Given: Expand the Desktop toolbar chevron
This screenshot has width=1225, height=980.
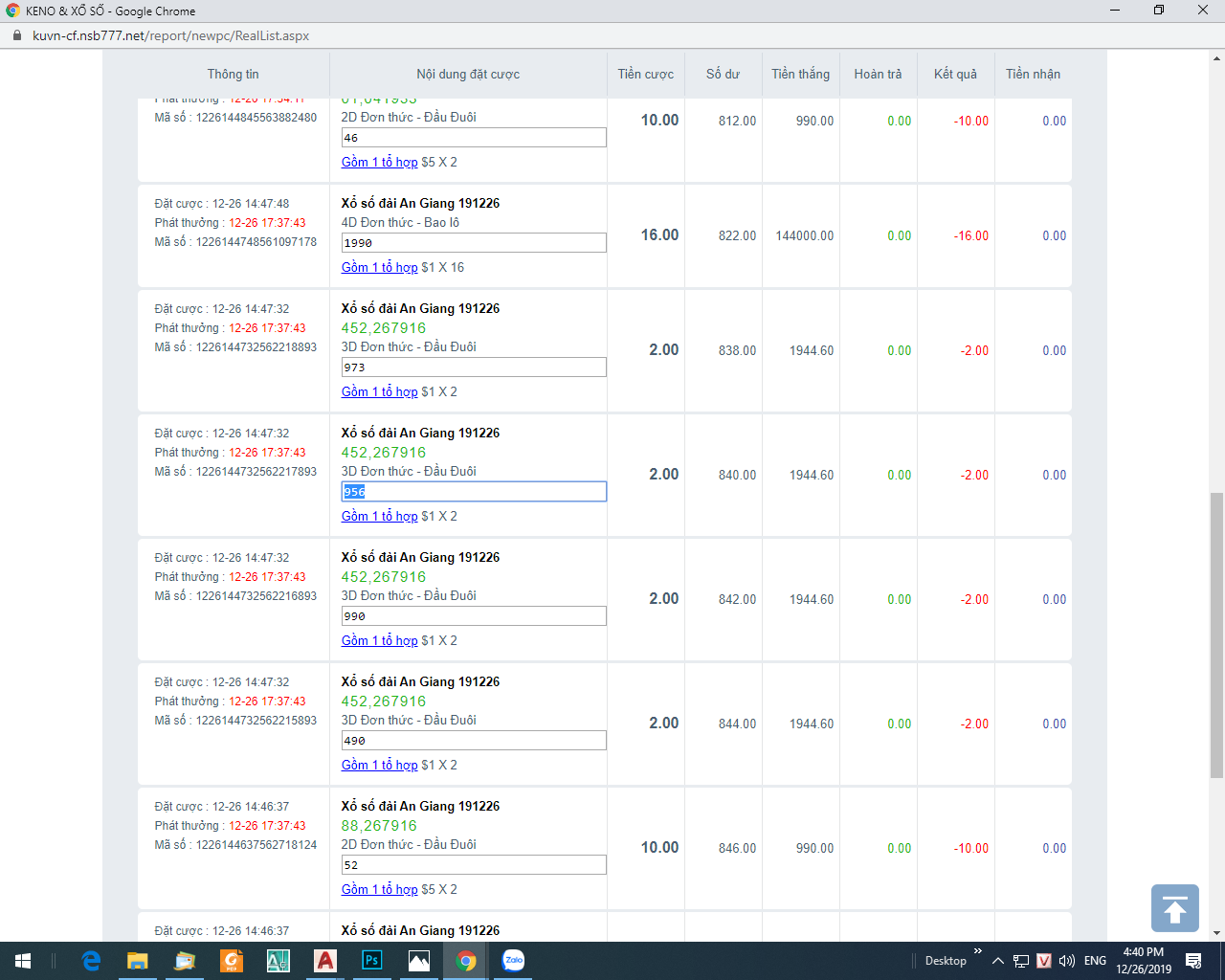Looking at the screenshot, I should pos(977,951).
